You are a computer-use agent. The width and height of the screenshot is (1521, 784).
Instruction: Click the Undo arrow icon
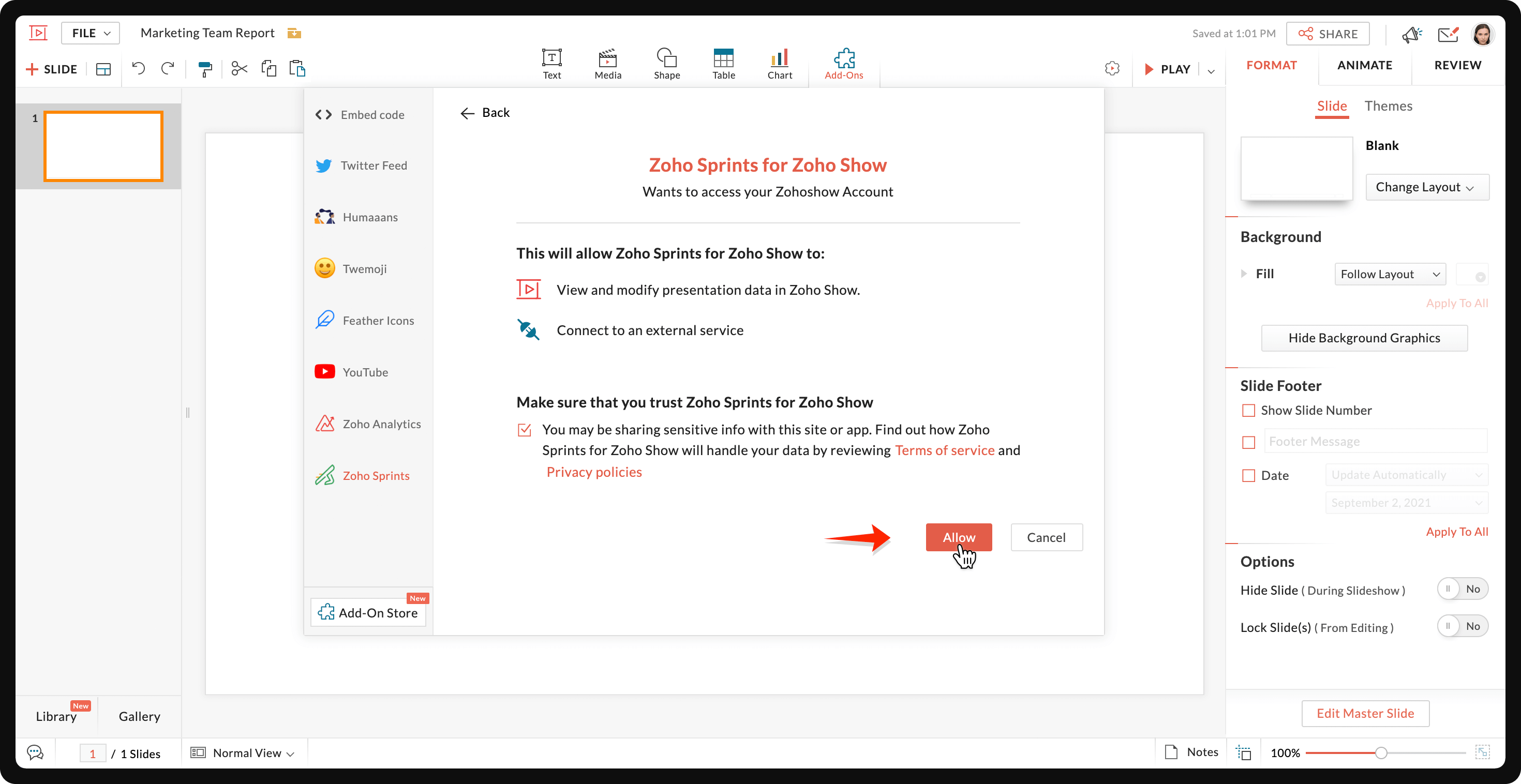(x=138, y=68)
